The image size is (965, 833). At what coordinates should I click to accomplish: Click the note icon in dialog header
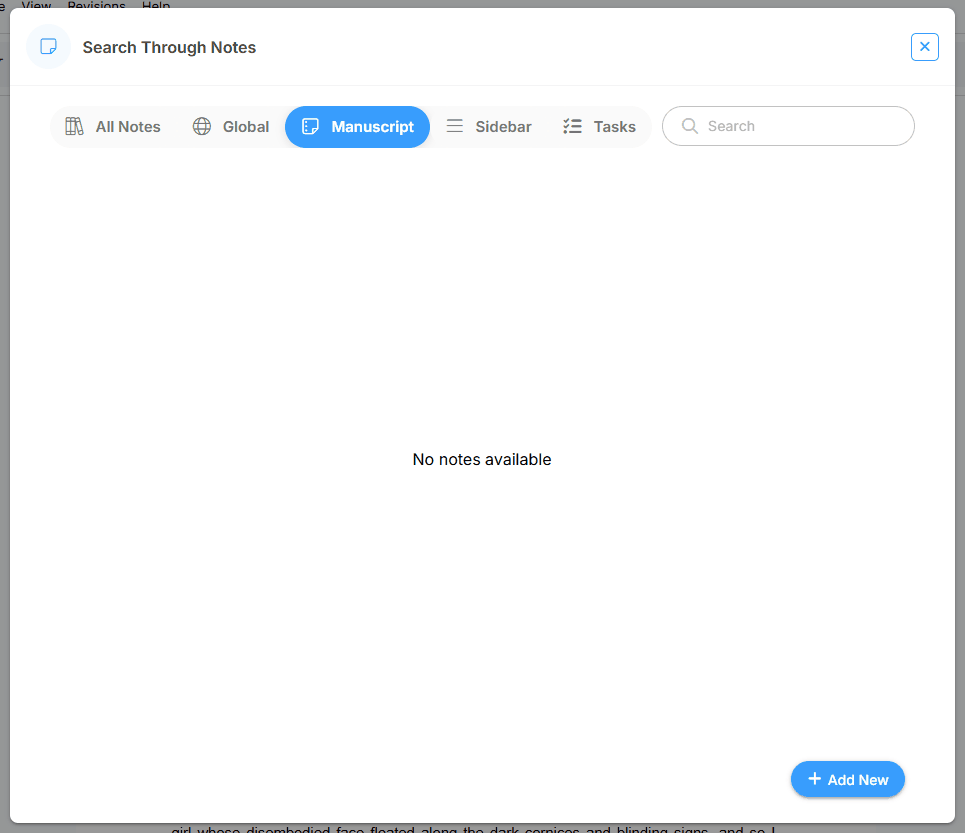[48, 47]
